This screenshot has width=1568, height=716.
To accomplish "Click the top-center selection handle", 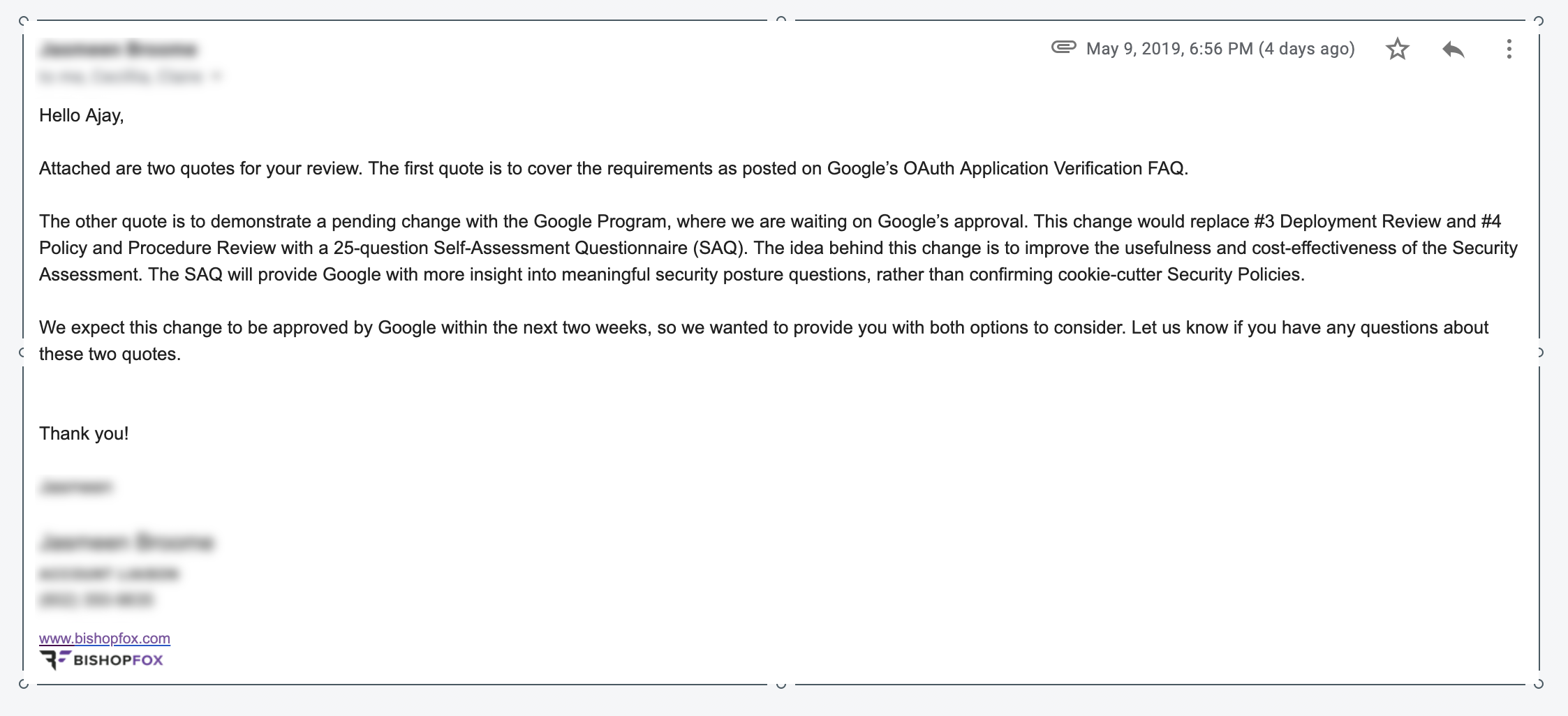I will pos(781,20).
